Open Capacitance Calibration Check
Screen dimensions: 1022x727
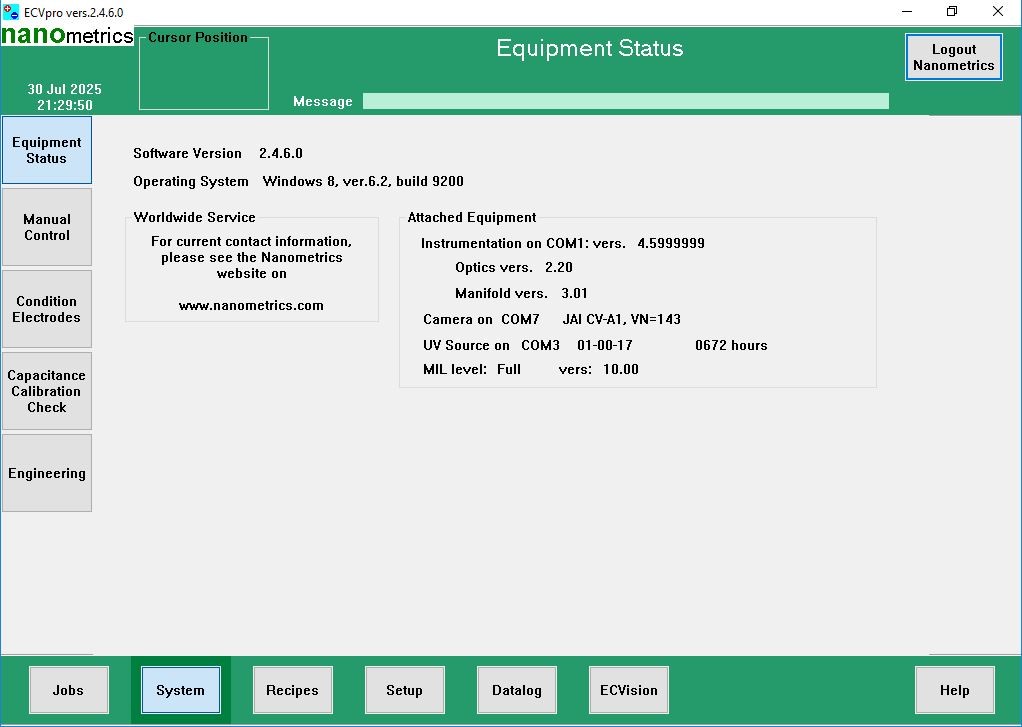(46, 390)
